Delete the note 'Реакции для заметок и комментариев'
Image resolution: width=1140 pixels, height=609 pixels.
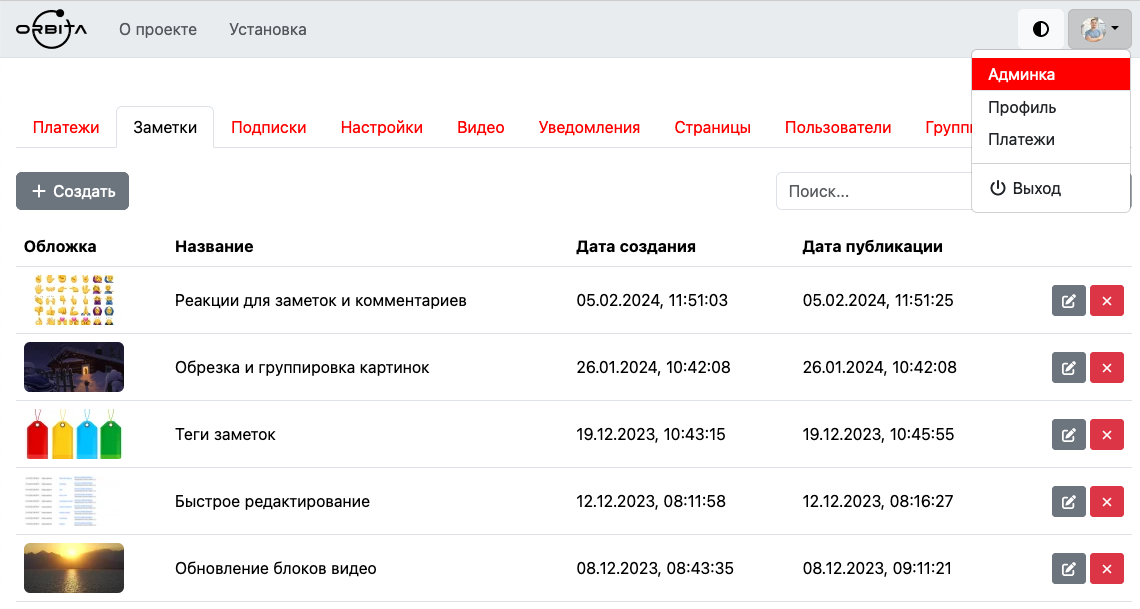pos(1106,301)
